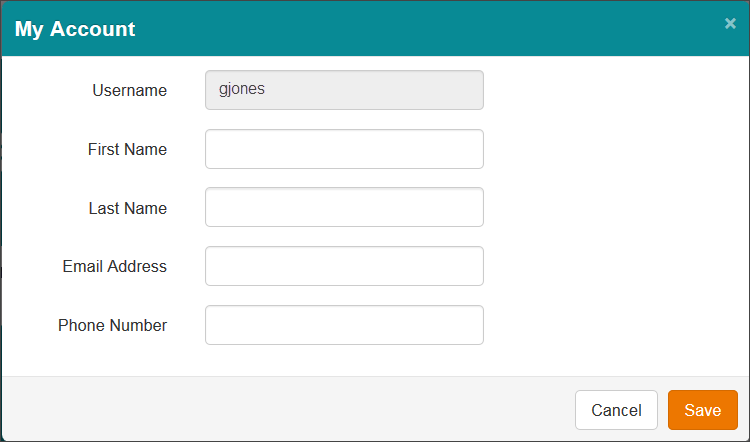Viewport: 750px width, 442px height.
Task: Click blank white space right of Phone Number field
Action: tap(615, 325)
